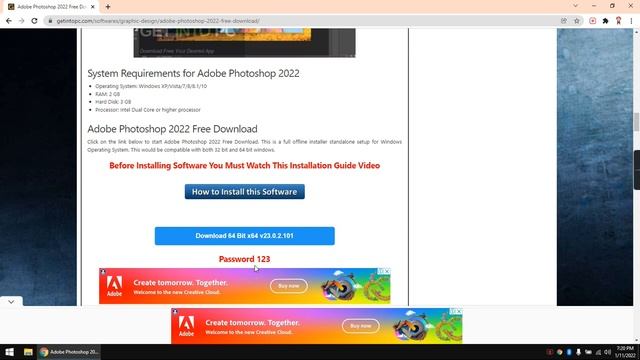Open Chrome's three-dot menu
The height and width of the screenshot is (360, 640).
pyautogui.click(x=631, y=21)
